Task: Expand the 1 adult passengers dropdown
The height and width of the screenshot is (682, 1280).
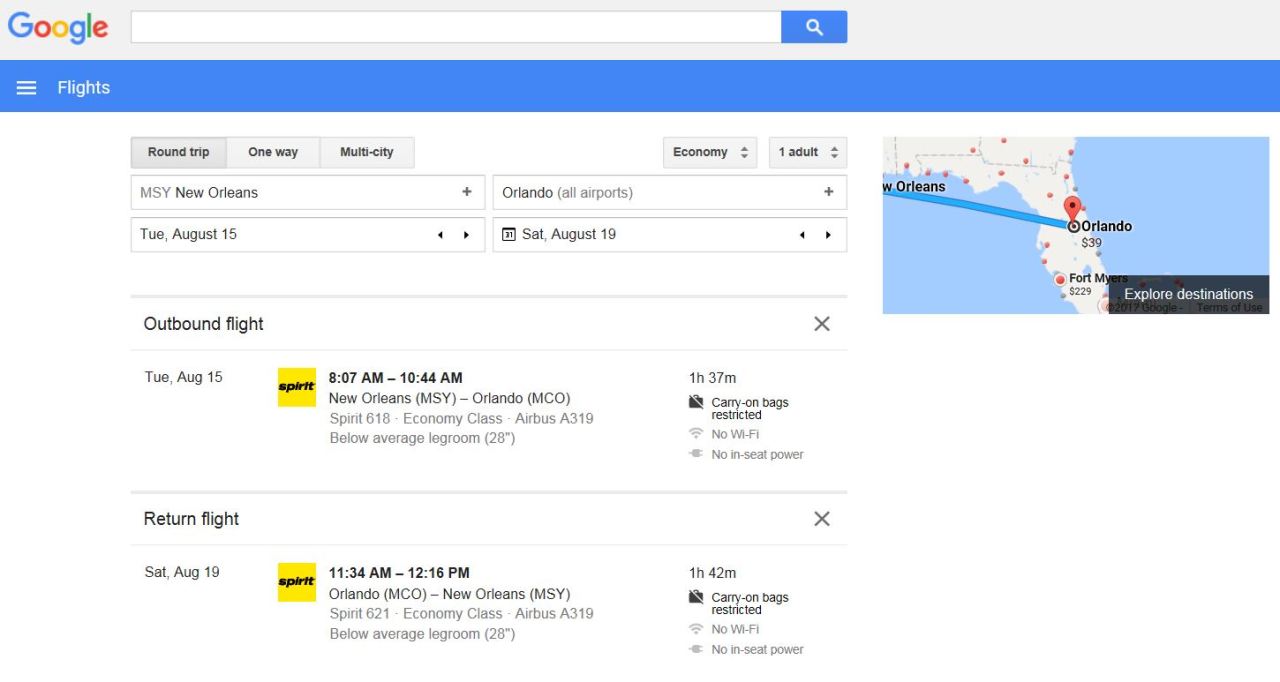Action: click(808, 152)
